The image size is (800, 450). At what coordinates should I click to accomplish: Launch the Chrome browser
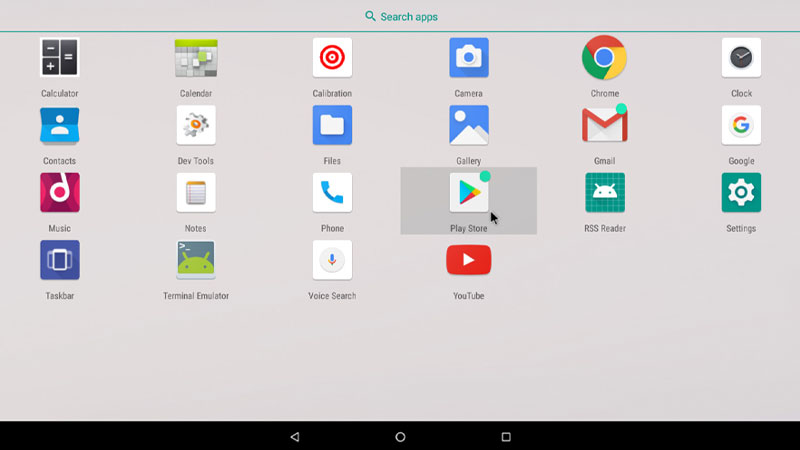[x=605, y=58]
